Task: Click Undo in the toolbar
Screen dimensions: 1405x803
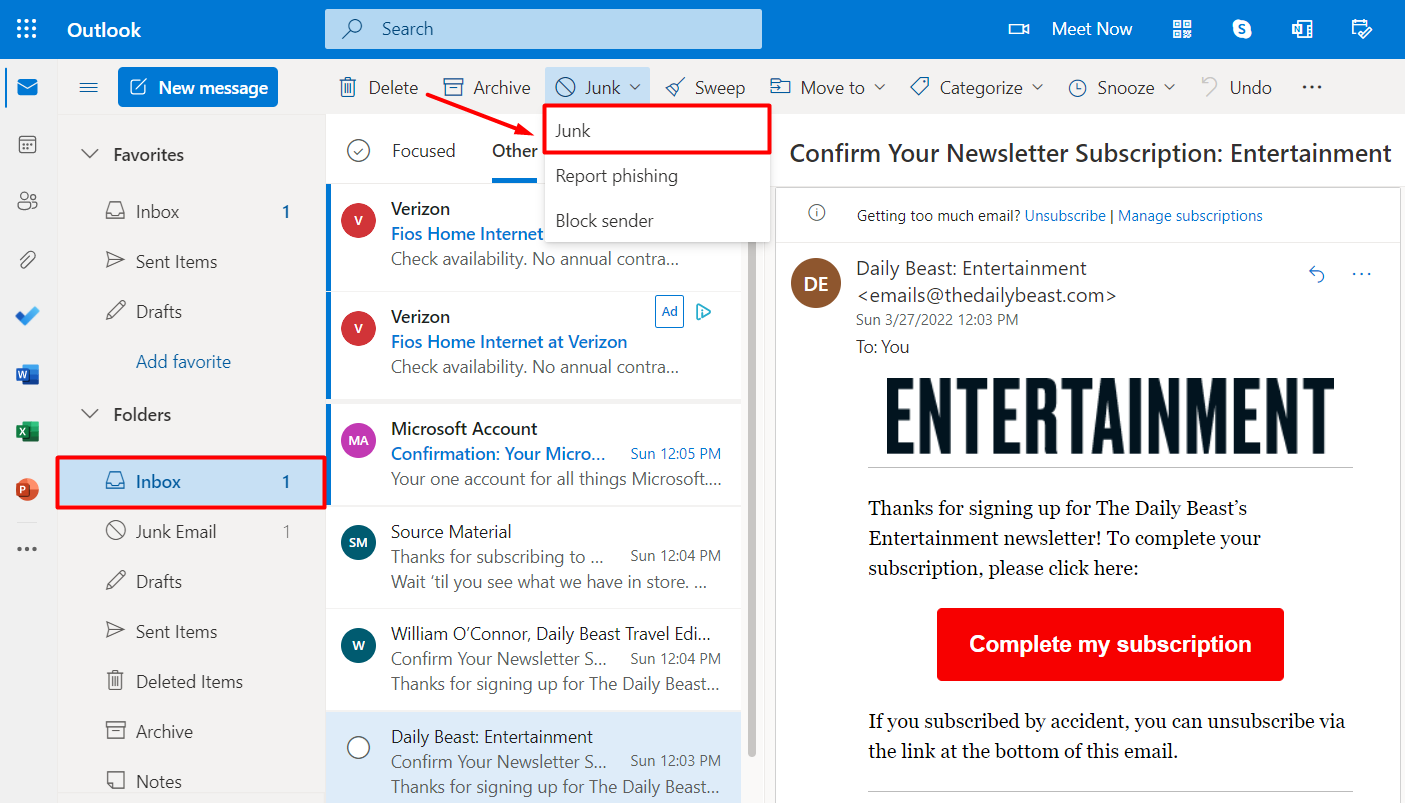Action: [1236, 87]
